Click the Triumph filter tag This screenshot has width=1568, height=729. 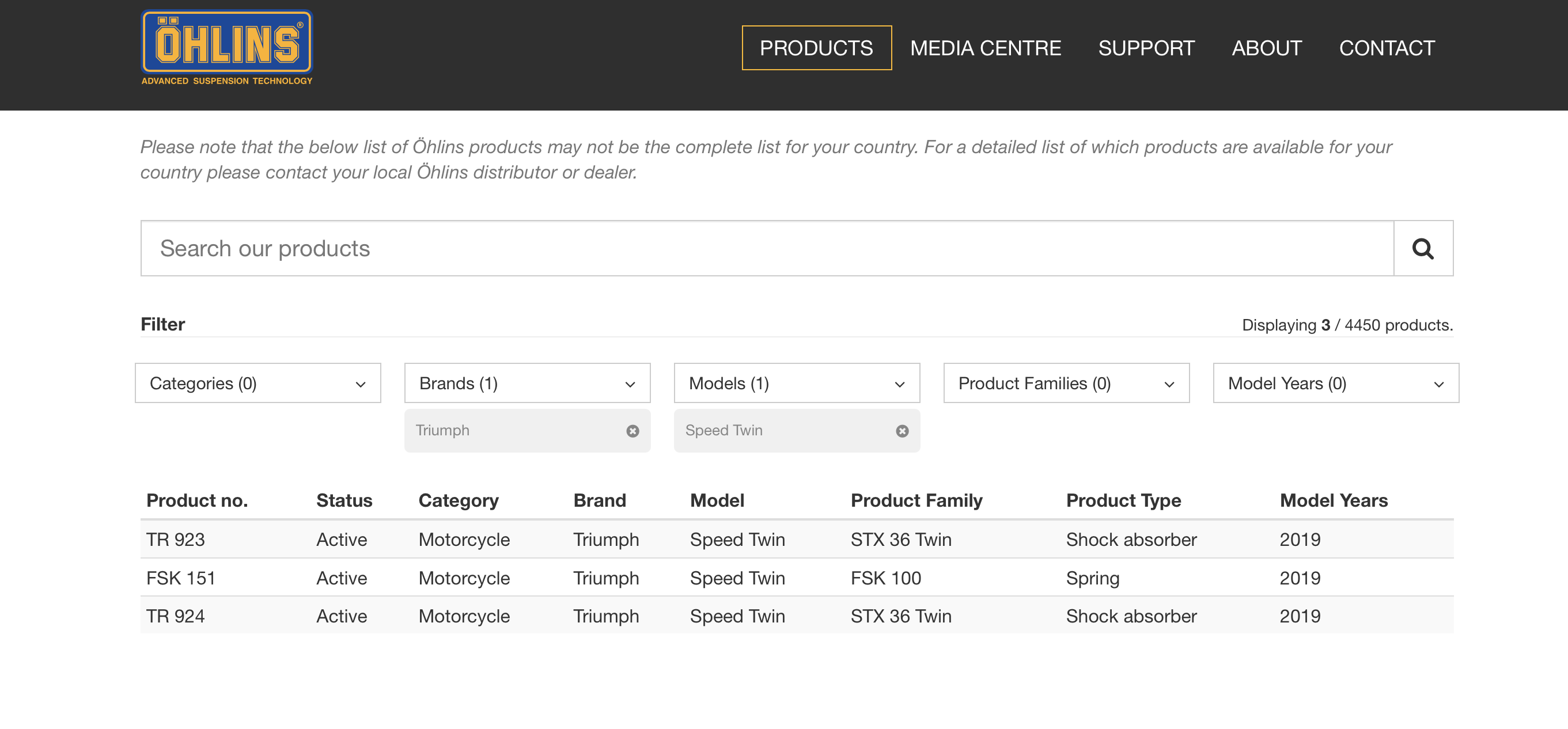(527, 431)
